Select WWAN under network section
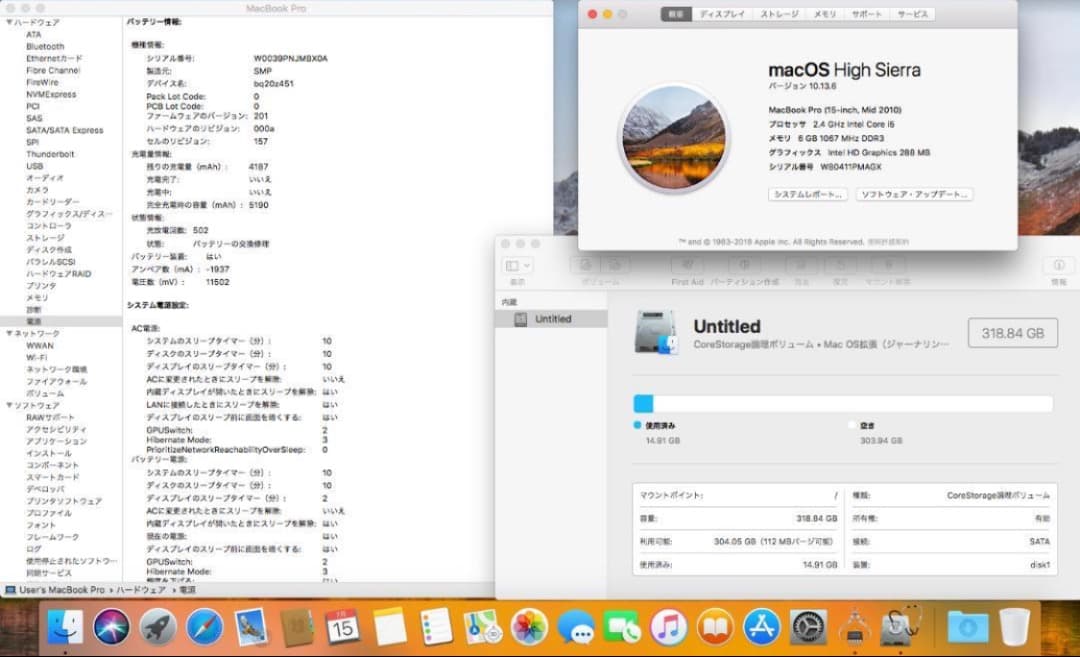Screen dimensions: 1080x657 pos(40,346)
